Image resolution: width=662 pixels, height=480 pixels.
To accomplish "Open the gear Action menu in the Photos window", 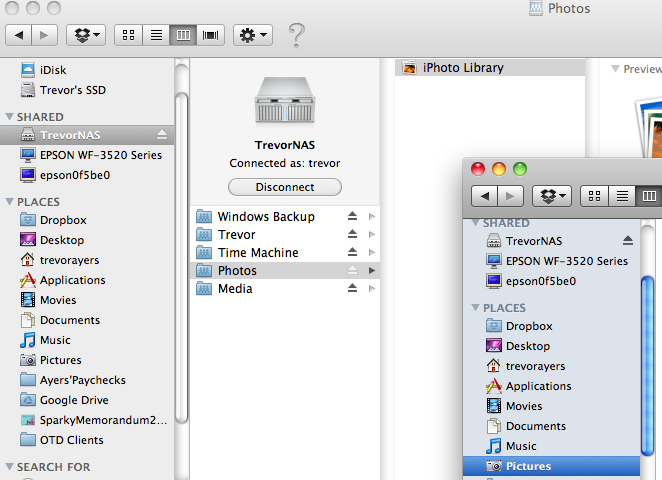I will pyautogui.click(x=253, y=35).
